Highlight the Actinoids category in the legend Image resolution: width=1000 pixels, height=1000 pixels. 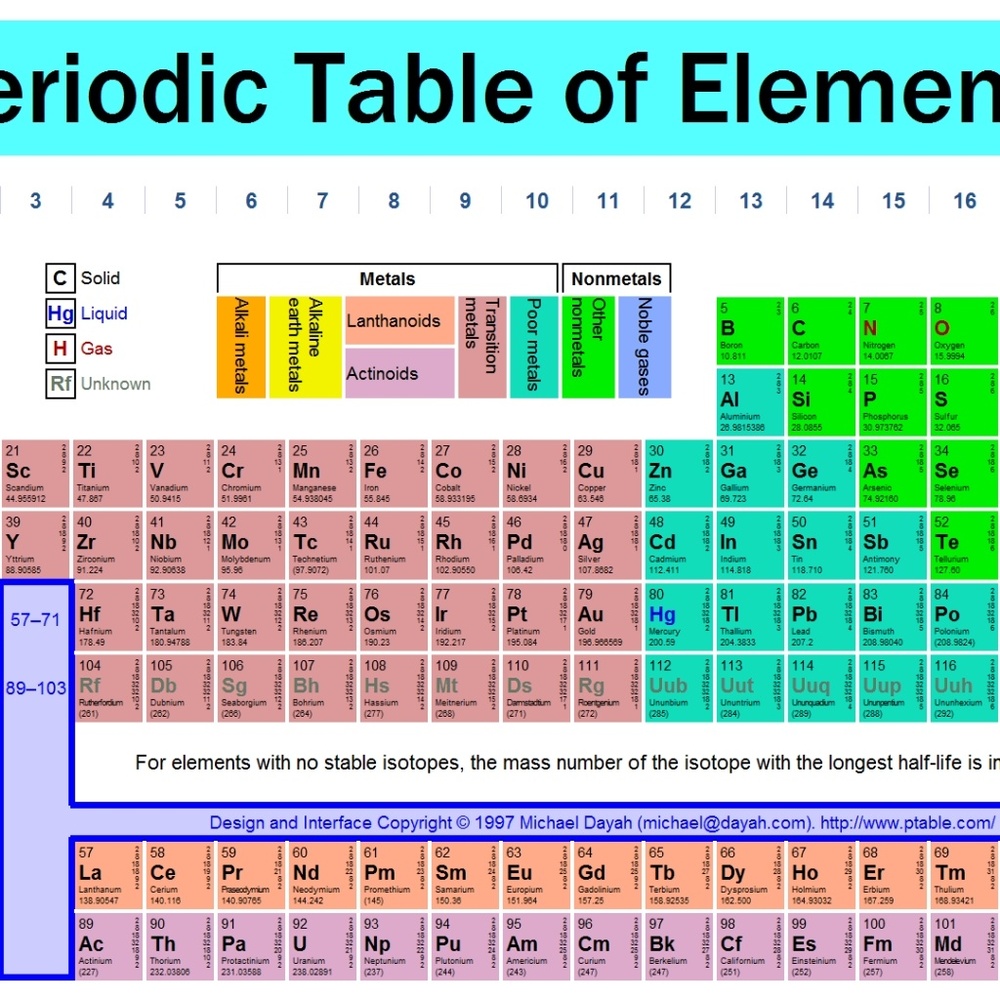pos(399,373)
